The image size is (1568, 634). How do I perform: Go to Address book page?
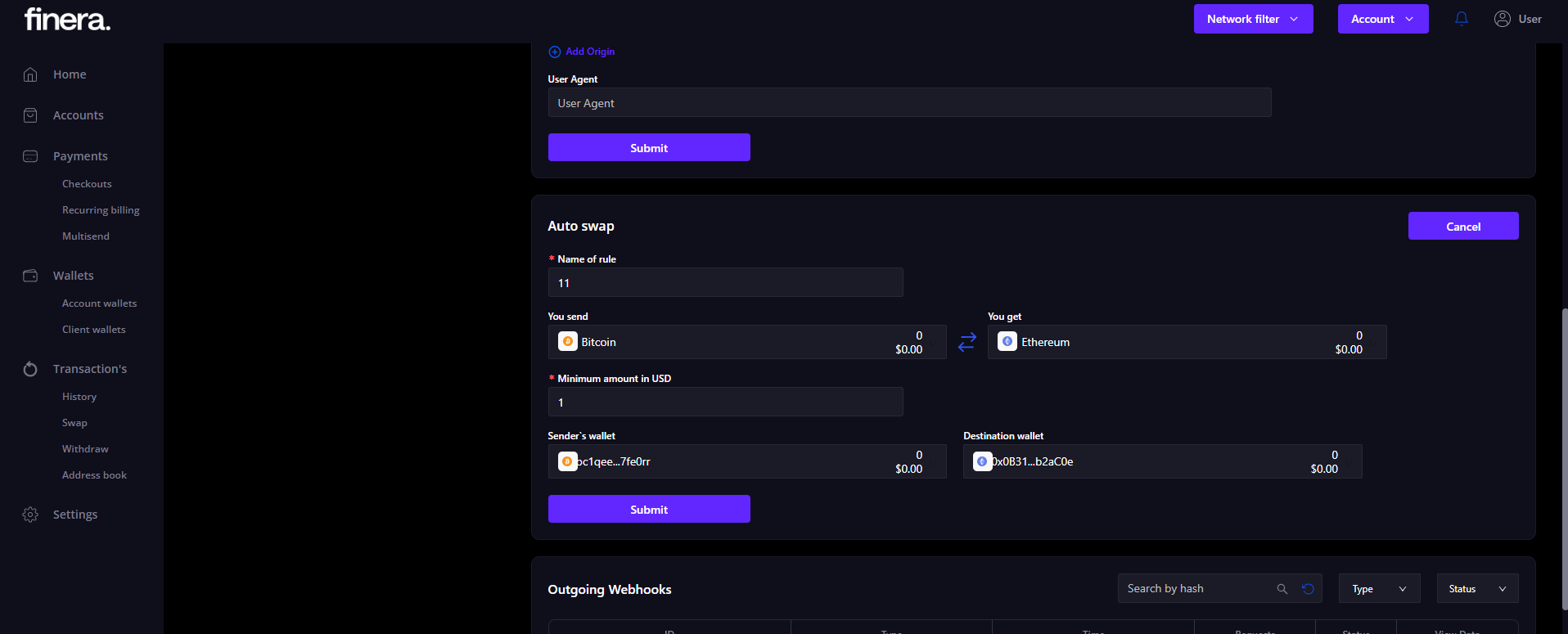(x=94, y=475)
